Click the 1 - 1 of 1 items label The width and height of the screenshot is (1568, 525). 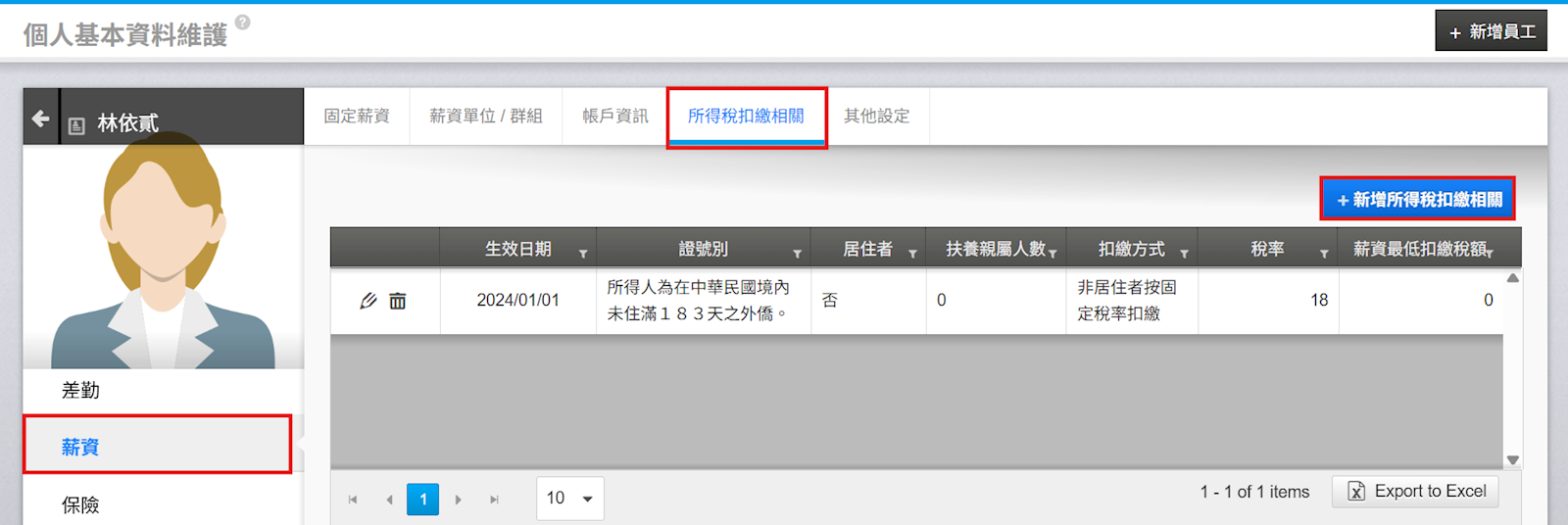point(1254,492)
